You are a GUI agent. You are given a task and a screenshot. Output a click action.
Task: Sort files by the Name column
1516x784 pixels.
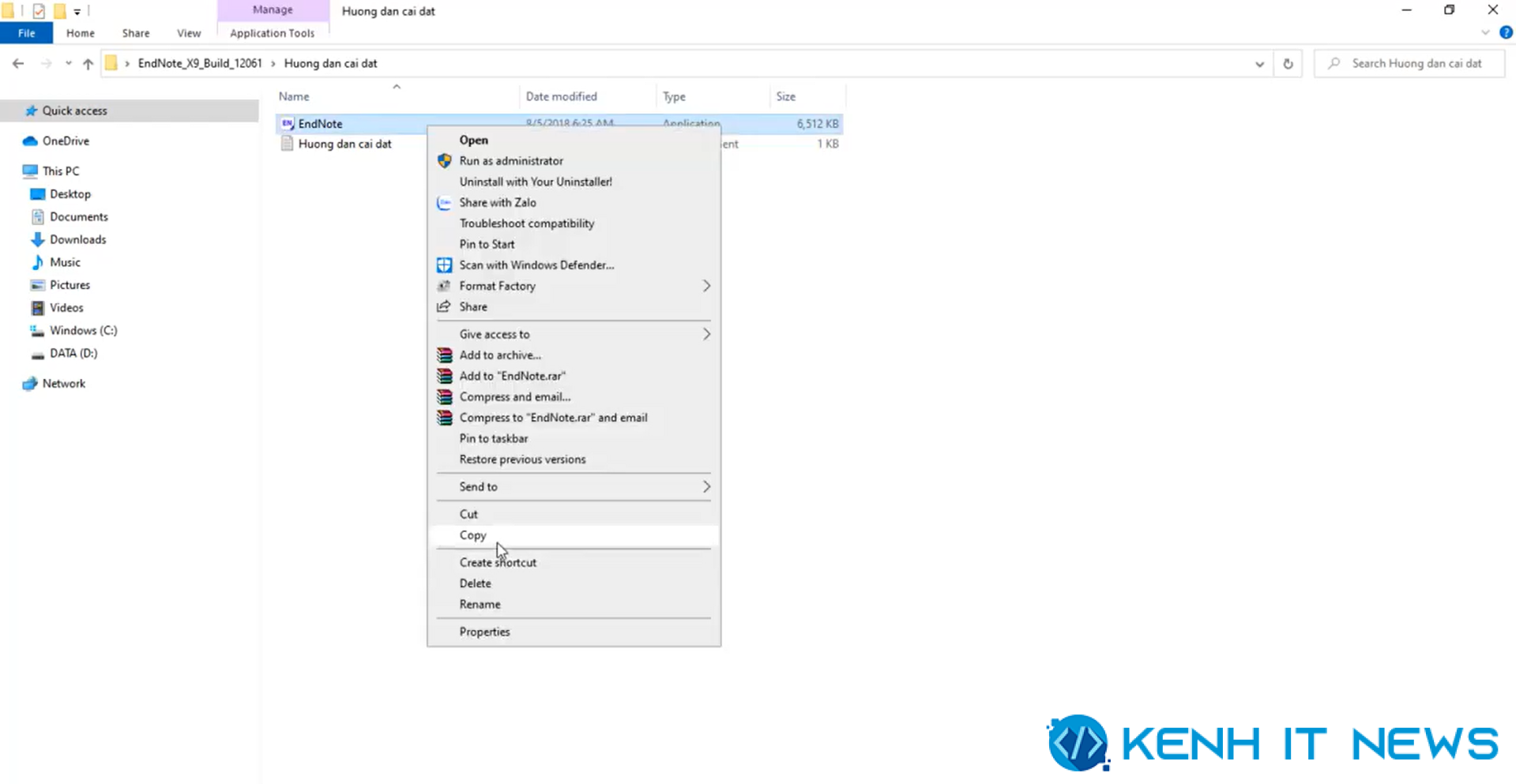[294, 96]
